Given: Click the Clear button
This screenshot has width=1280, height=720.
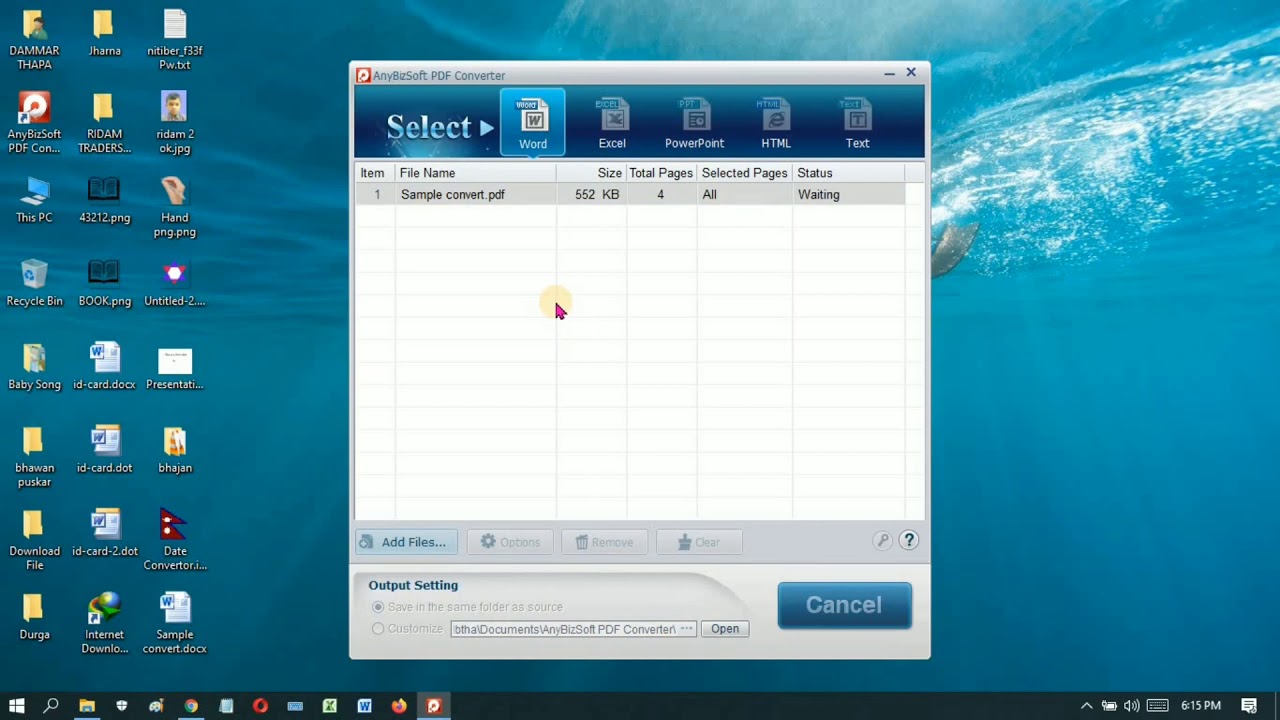Looking at the screenshot, I should pyautogui.click(x=699, y=542).
